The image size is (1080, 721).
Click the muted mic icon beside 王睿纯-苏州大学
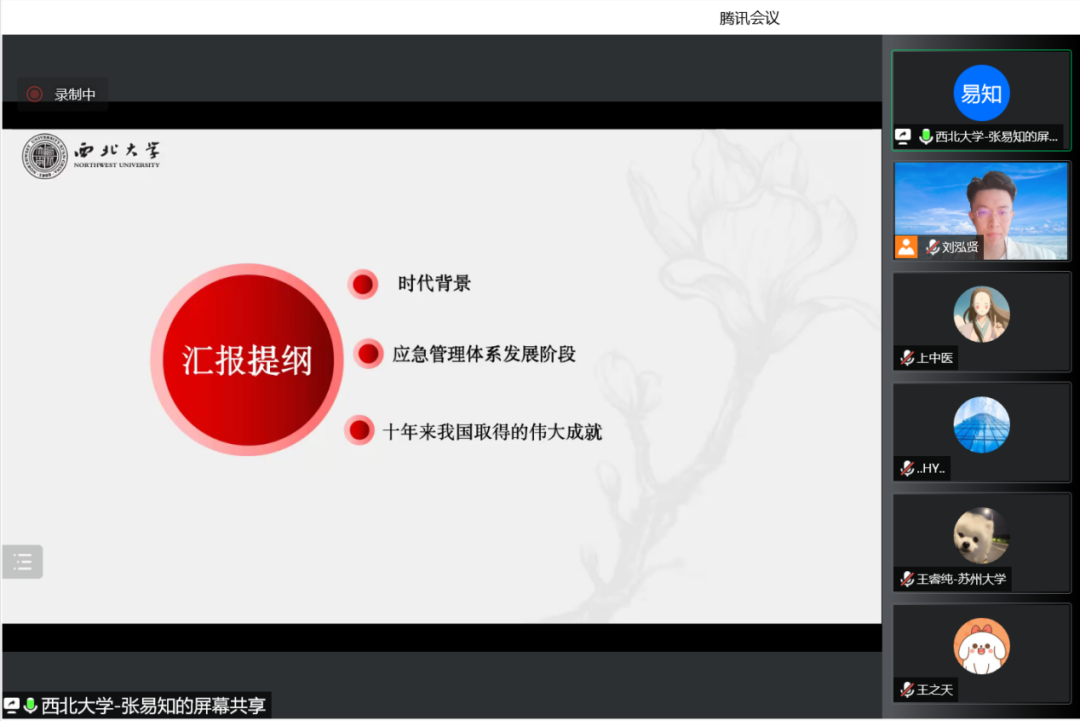(x=907, y=579)
